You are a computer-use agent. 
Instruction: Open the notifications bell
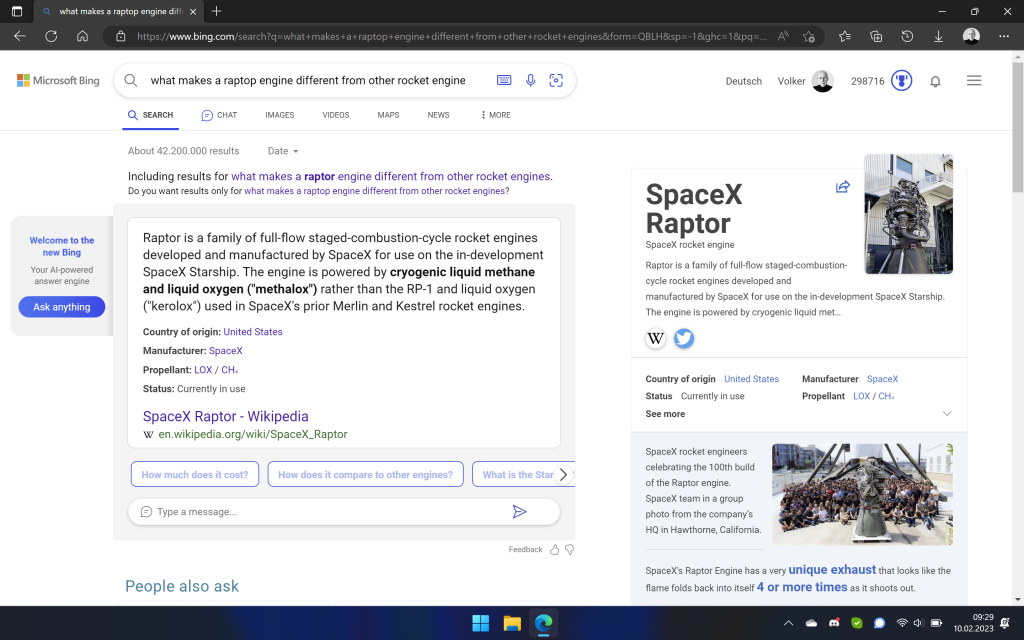[936, 81]
